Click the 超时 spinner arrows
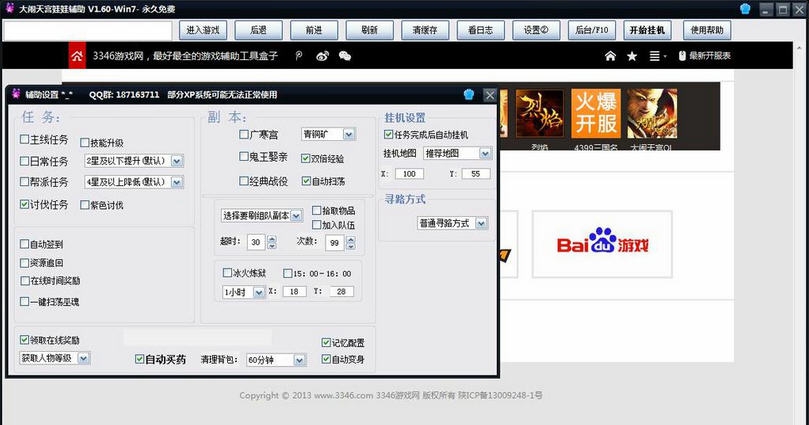 272,242
